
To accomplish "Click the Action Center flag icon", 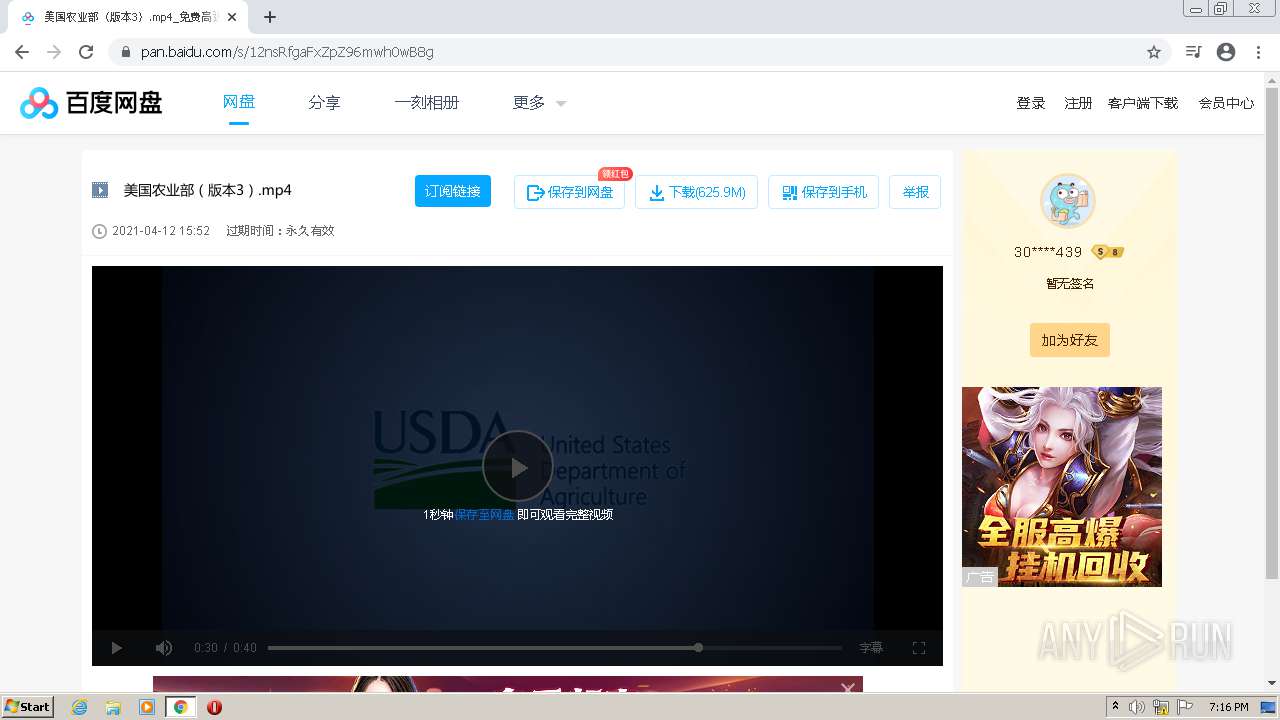I will 1186,707.
